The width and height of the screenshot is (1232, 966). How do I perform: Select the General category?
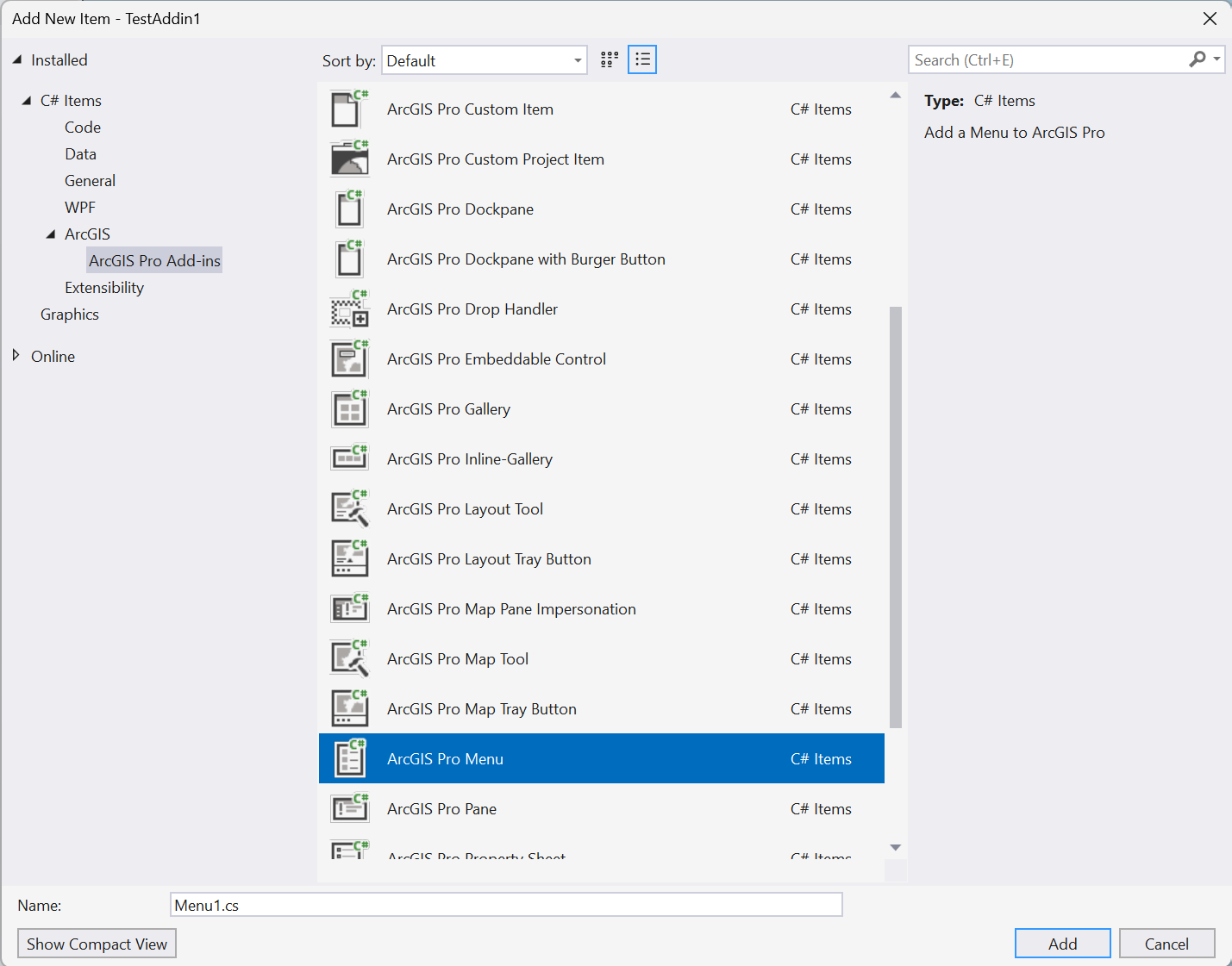[90, 180]
